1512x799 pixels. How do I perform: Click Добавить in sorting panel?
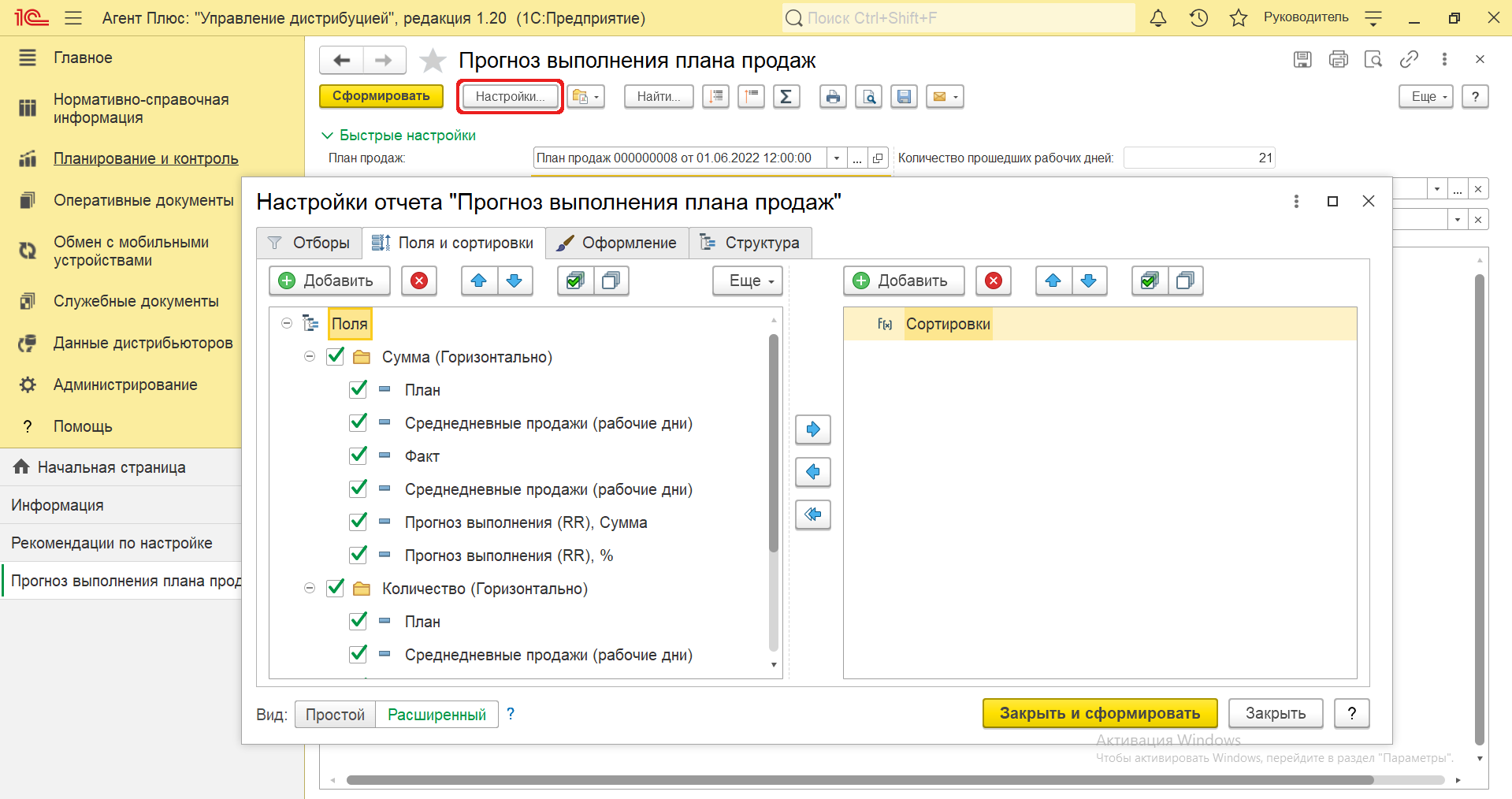904,281
